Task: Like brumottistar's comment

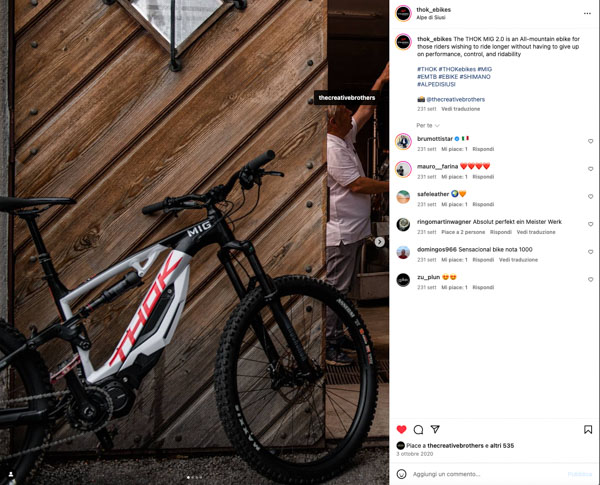Action: tap(590, 141)
